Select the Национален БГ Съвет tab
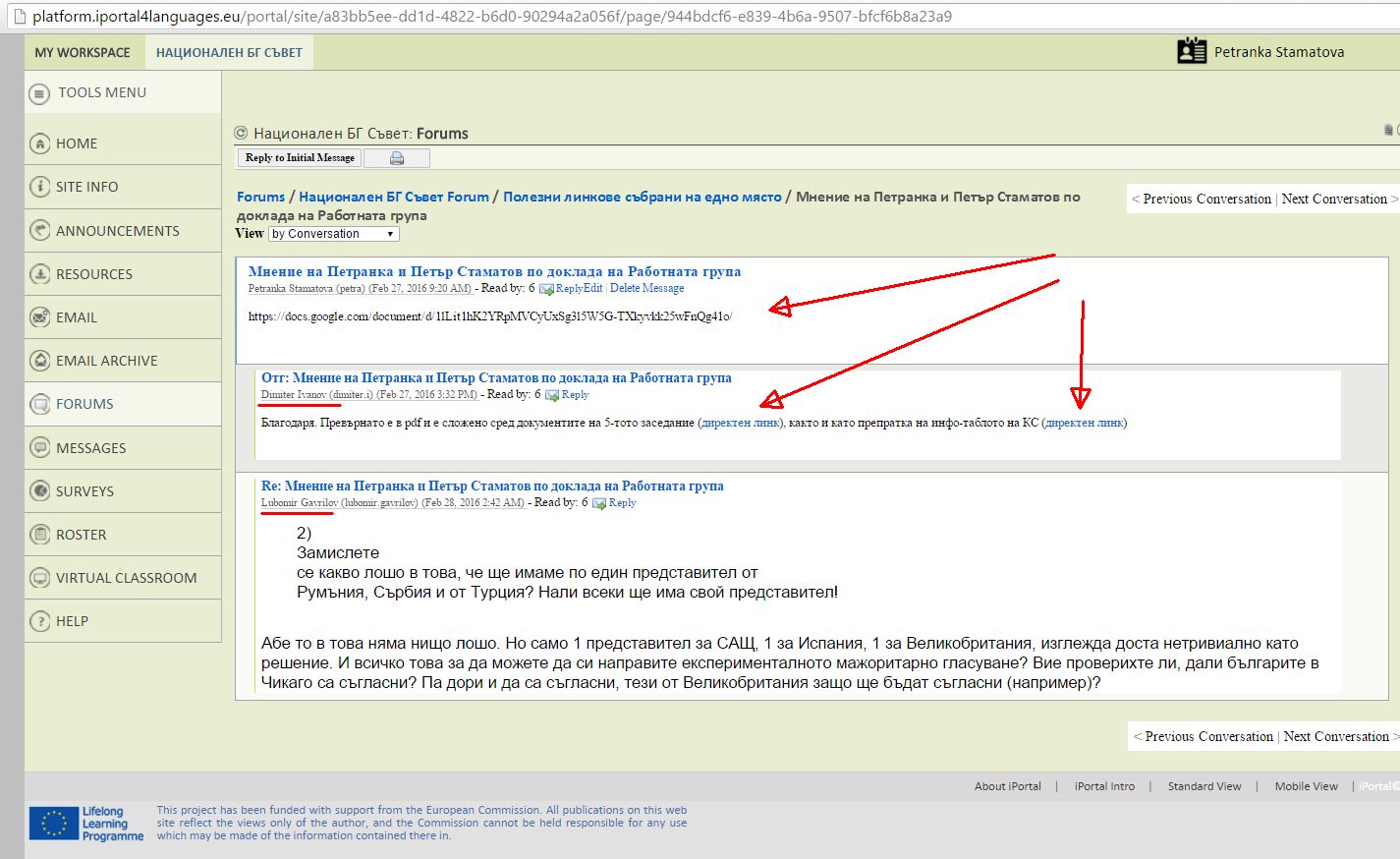Viewport: 1400px width, 859px height. 229,53
